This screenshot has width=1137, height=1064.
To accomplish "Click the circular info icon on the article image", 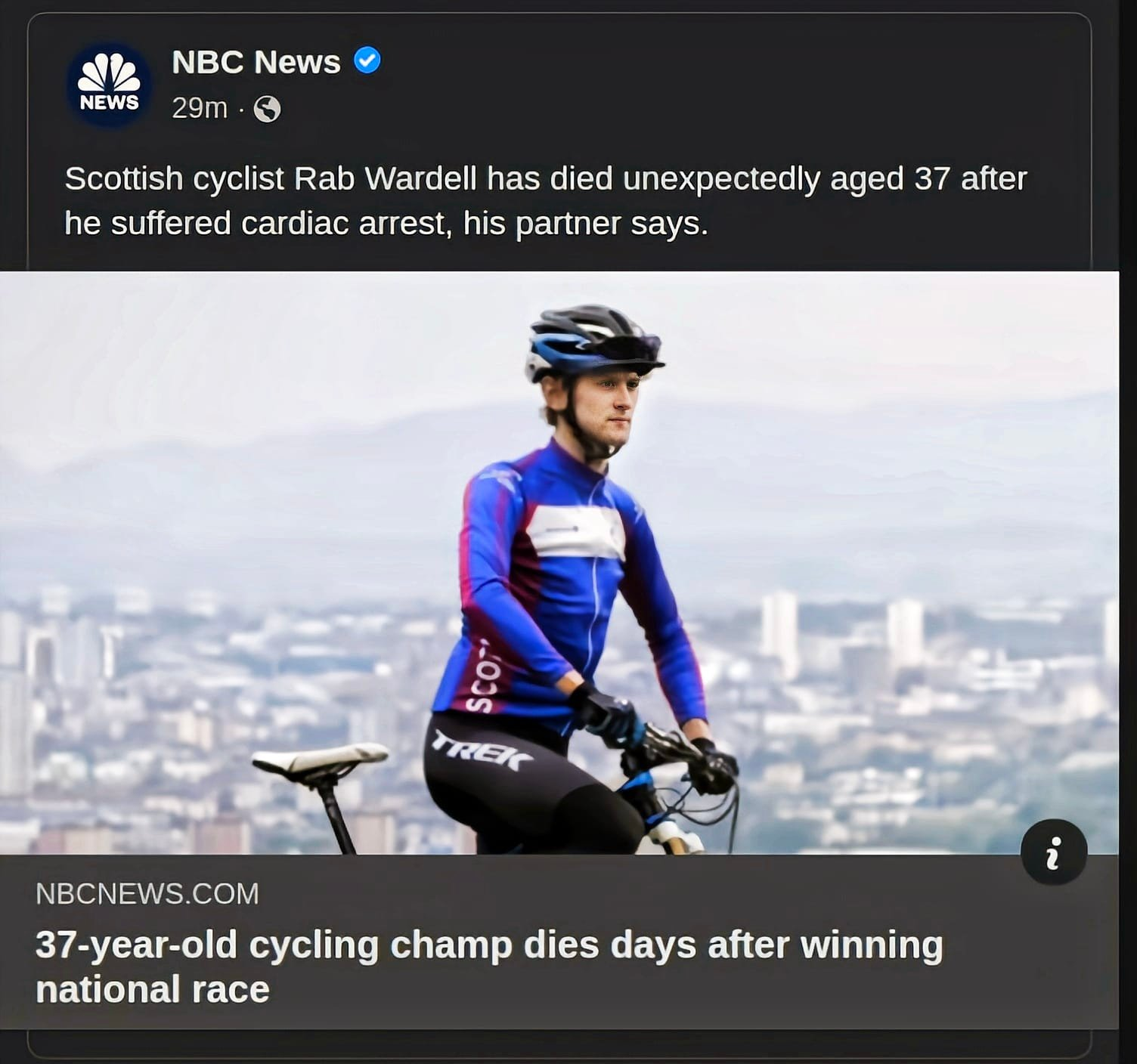I will (1053, 852).
